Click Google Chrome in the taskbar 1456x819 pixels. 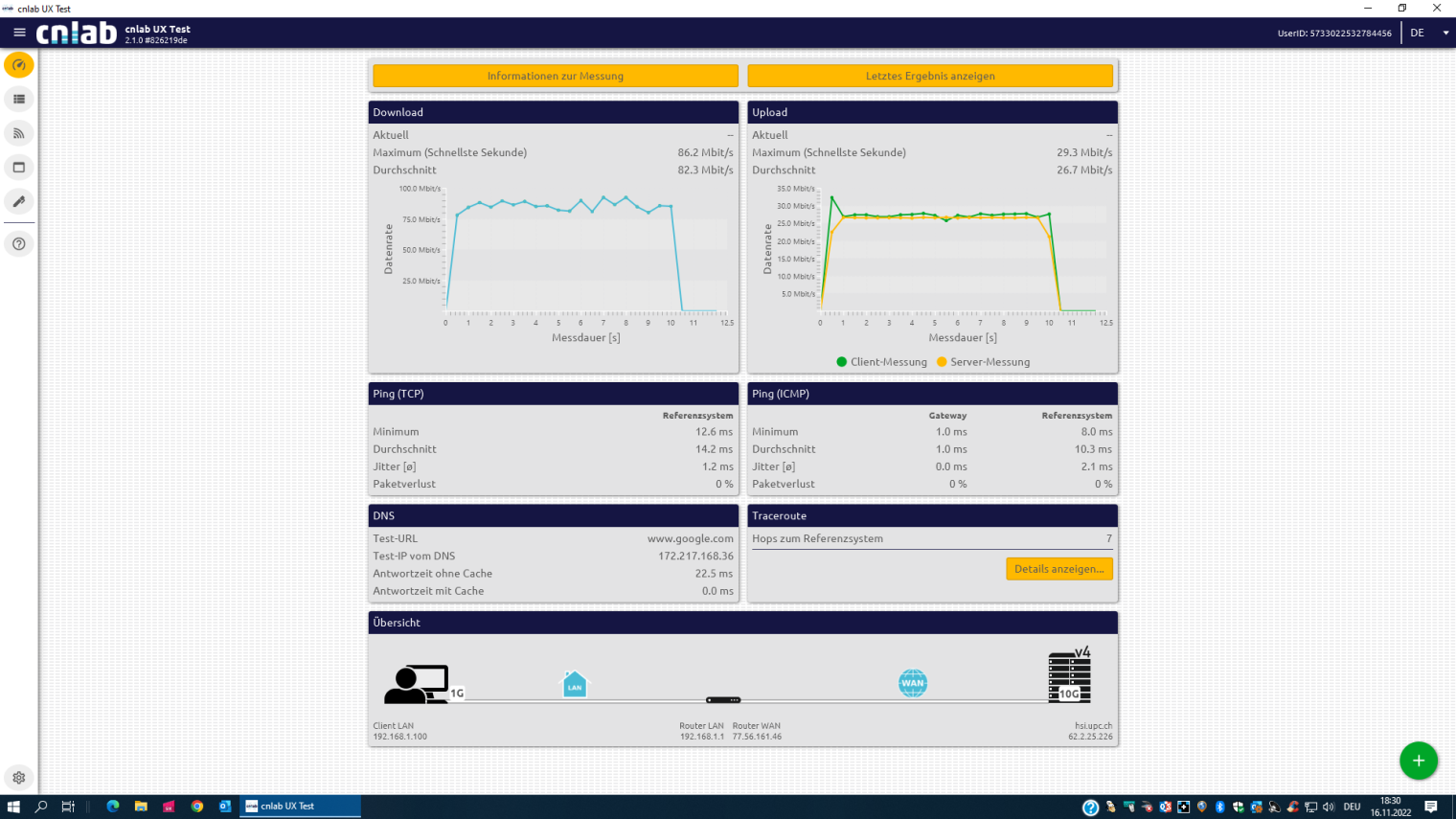click(197, 807)
